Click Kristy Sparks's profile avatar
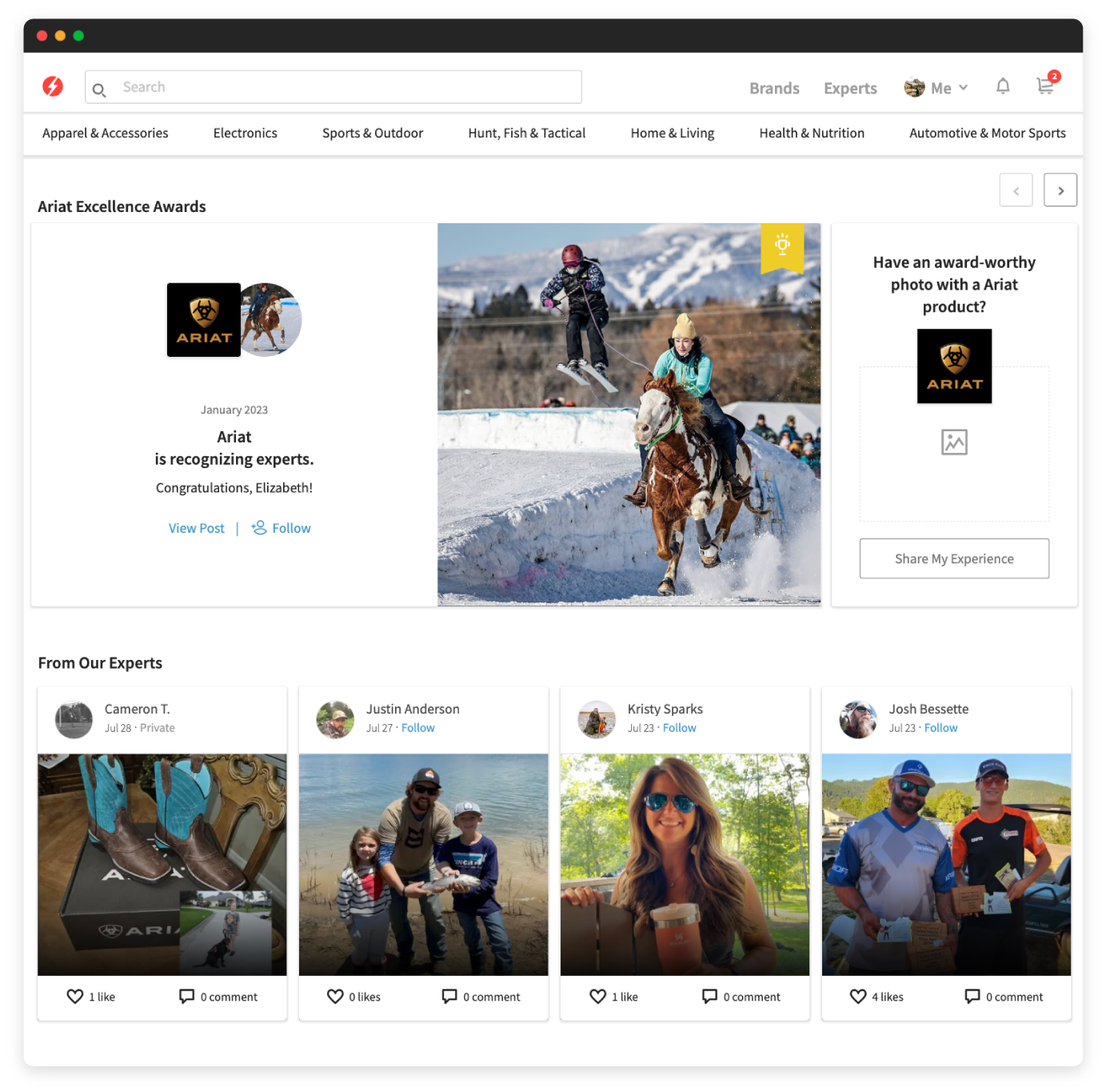 point(597,719)
